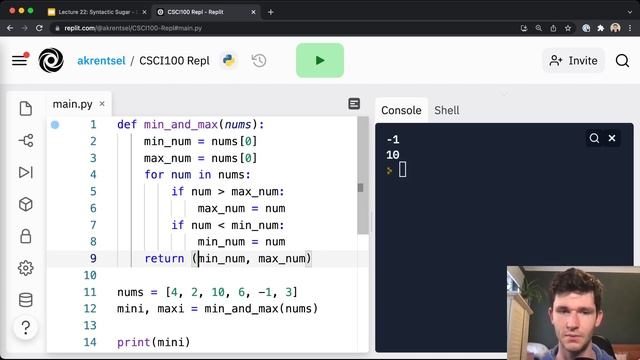Bookmark this page with star icon
The height and width of the screenshot is (360, 640).
(x=568, y=28)
